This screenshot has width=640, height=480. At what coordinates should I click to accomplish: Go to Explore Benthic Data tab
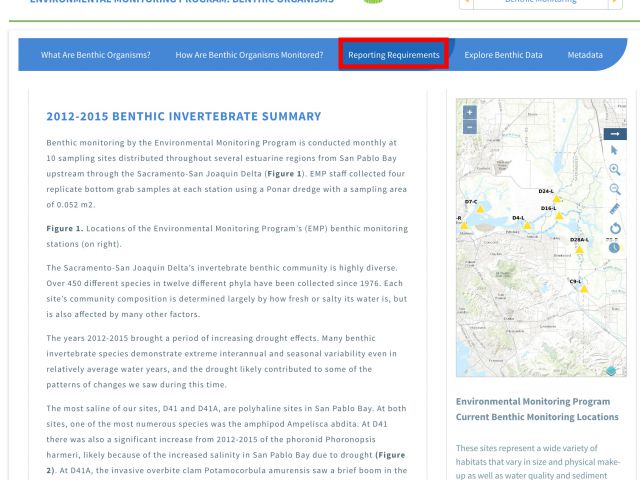(x=503, y=55)
